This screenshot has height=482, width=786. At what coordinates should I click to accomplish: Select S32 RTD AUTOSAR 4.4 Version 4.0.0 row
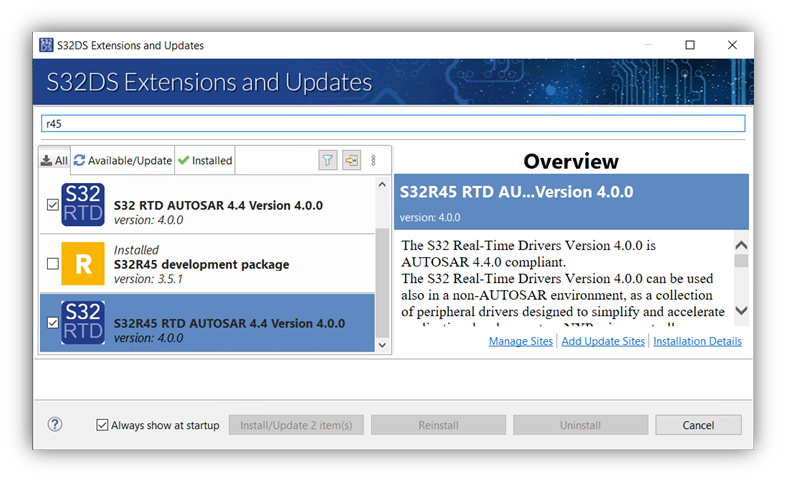[x=207, y=205]
